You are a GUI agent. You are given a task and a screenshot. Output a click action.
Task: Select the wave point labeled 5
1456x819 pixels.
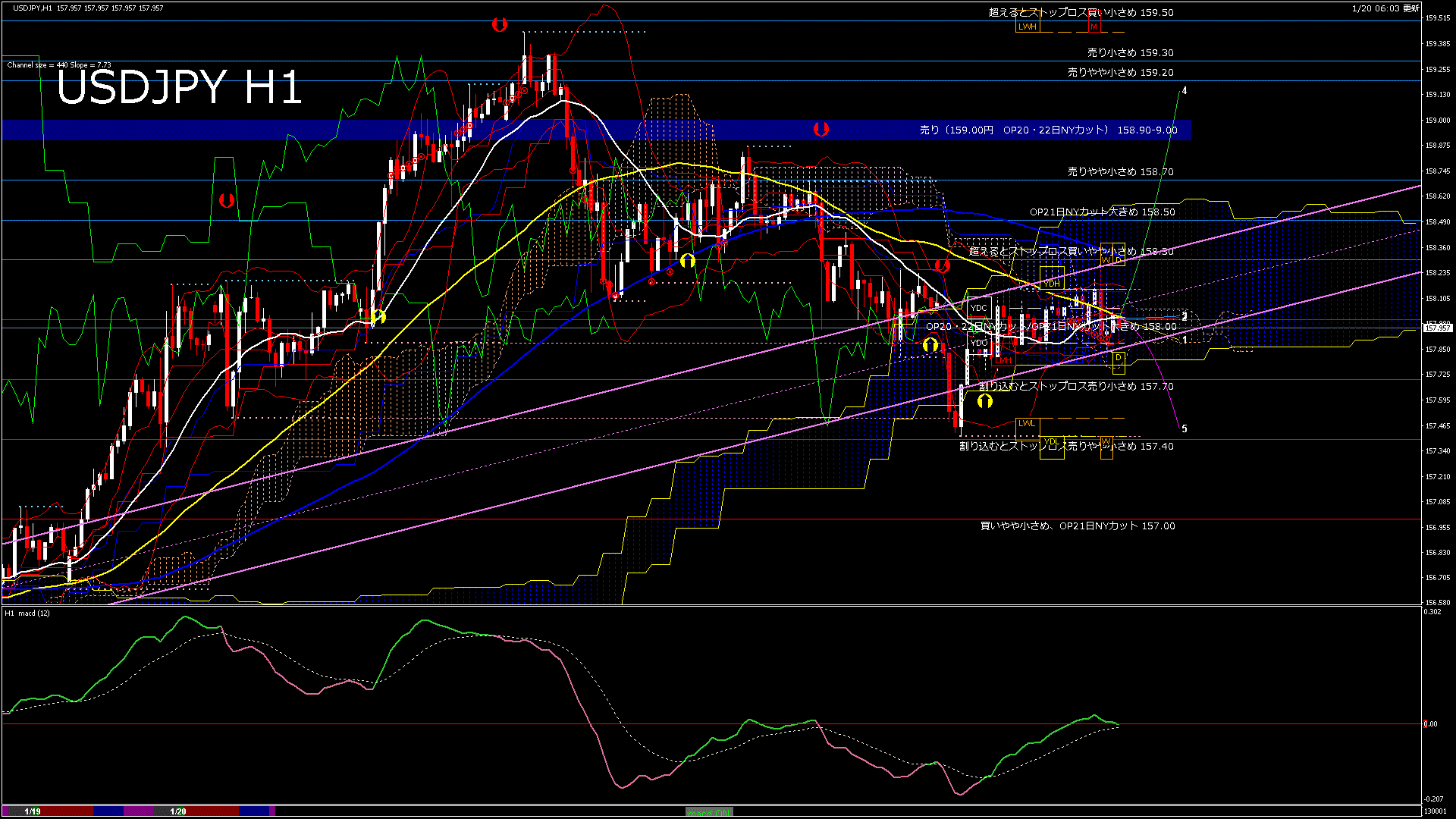pos(1184,429)
